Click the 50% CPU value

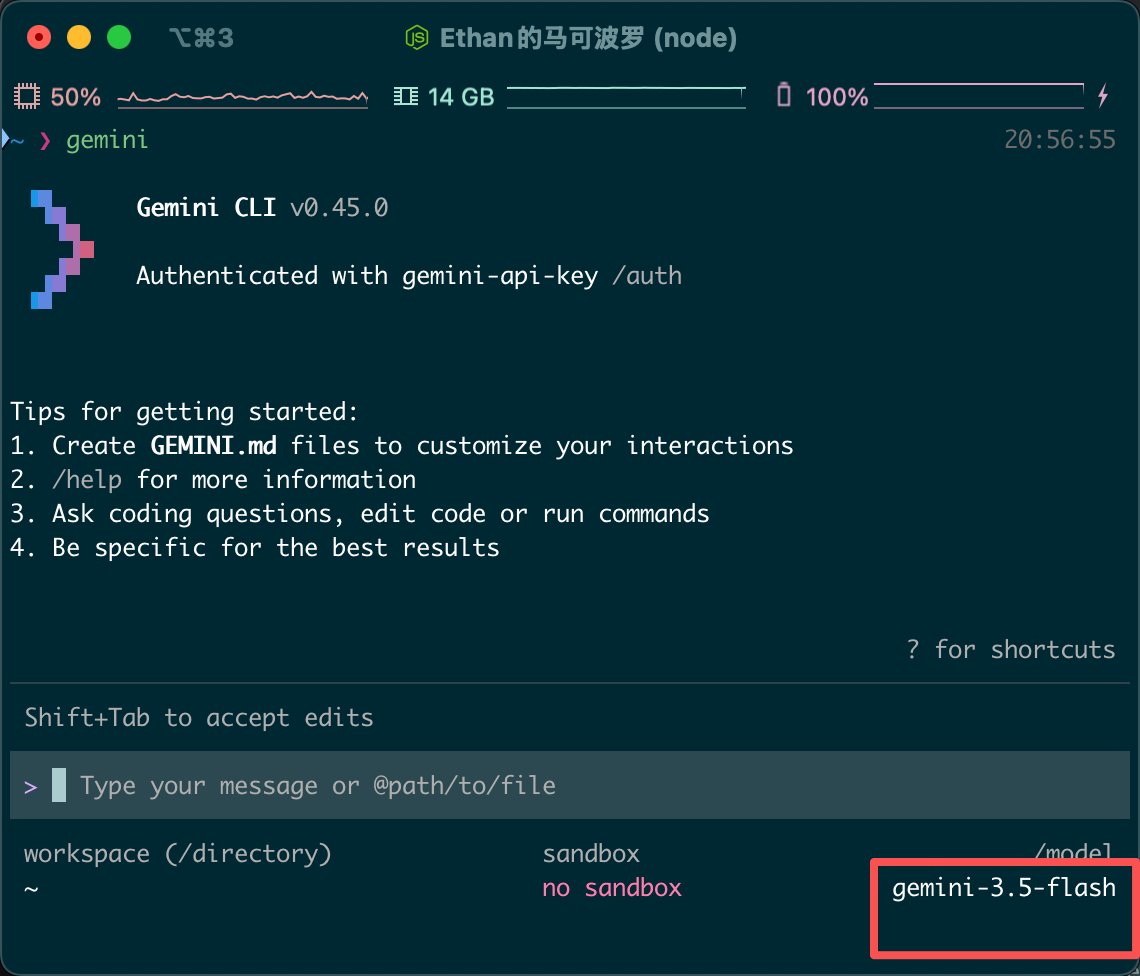76,97
